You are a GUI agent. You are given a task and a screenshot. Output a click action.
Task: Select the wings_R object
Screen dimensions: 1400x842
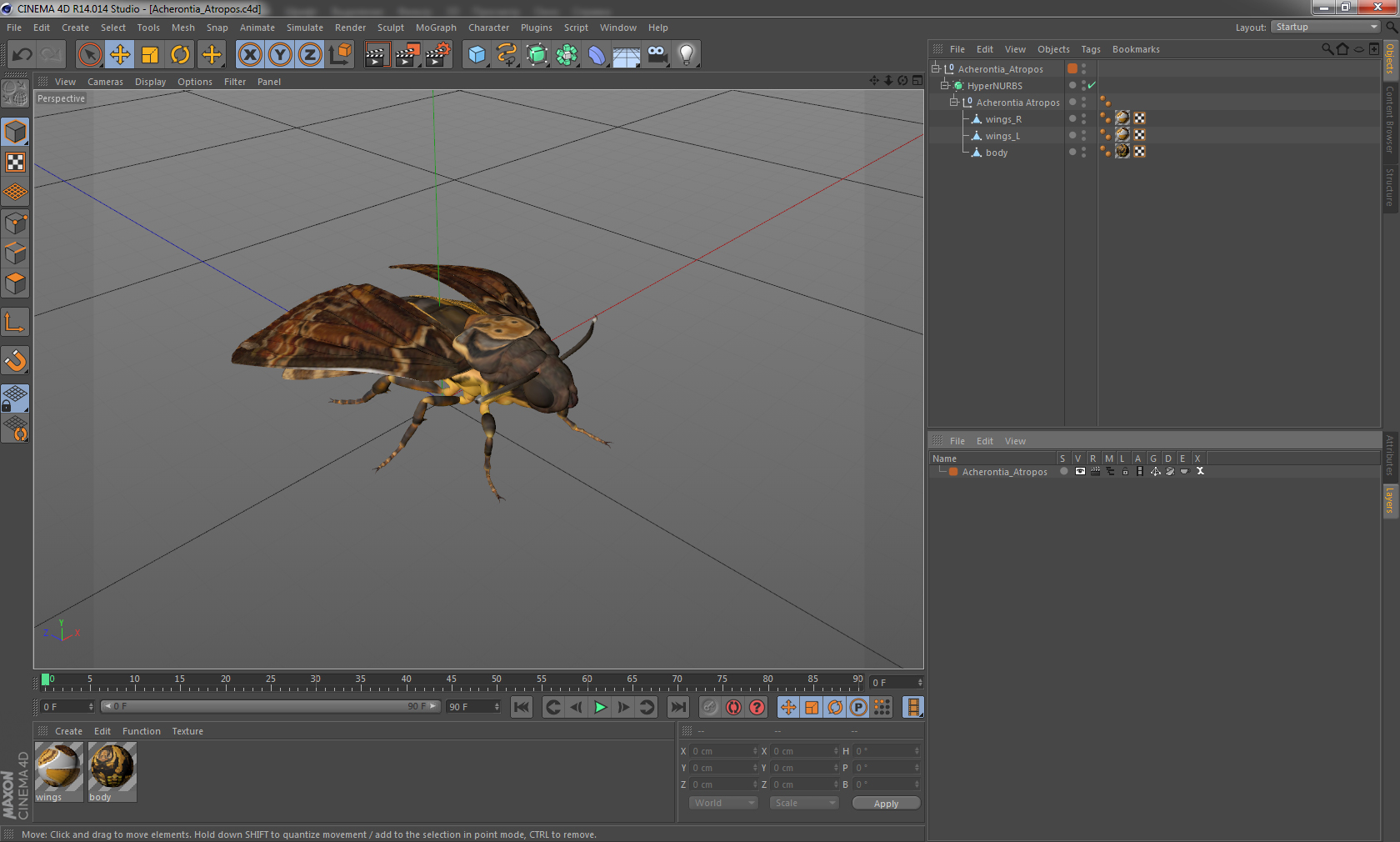tap(1002, 119)
